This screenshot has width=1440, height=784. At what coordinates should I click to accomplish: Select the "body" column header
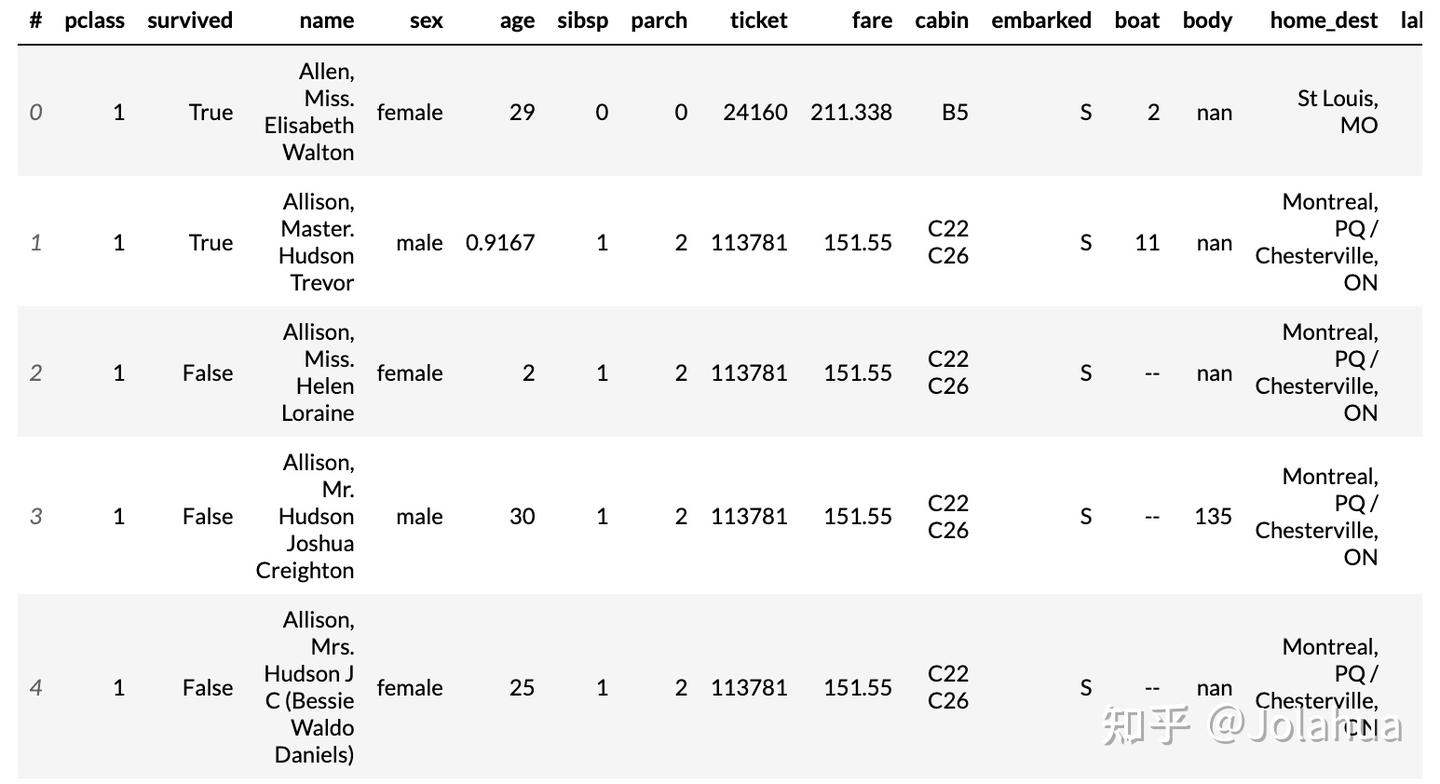click(x=1207, y=20)
